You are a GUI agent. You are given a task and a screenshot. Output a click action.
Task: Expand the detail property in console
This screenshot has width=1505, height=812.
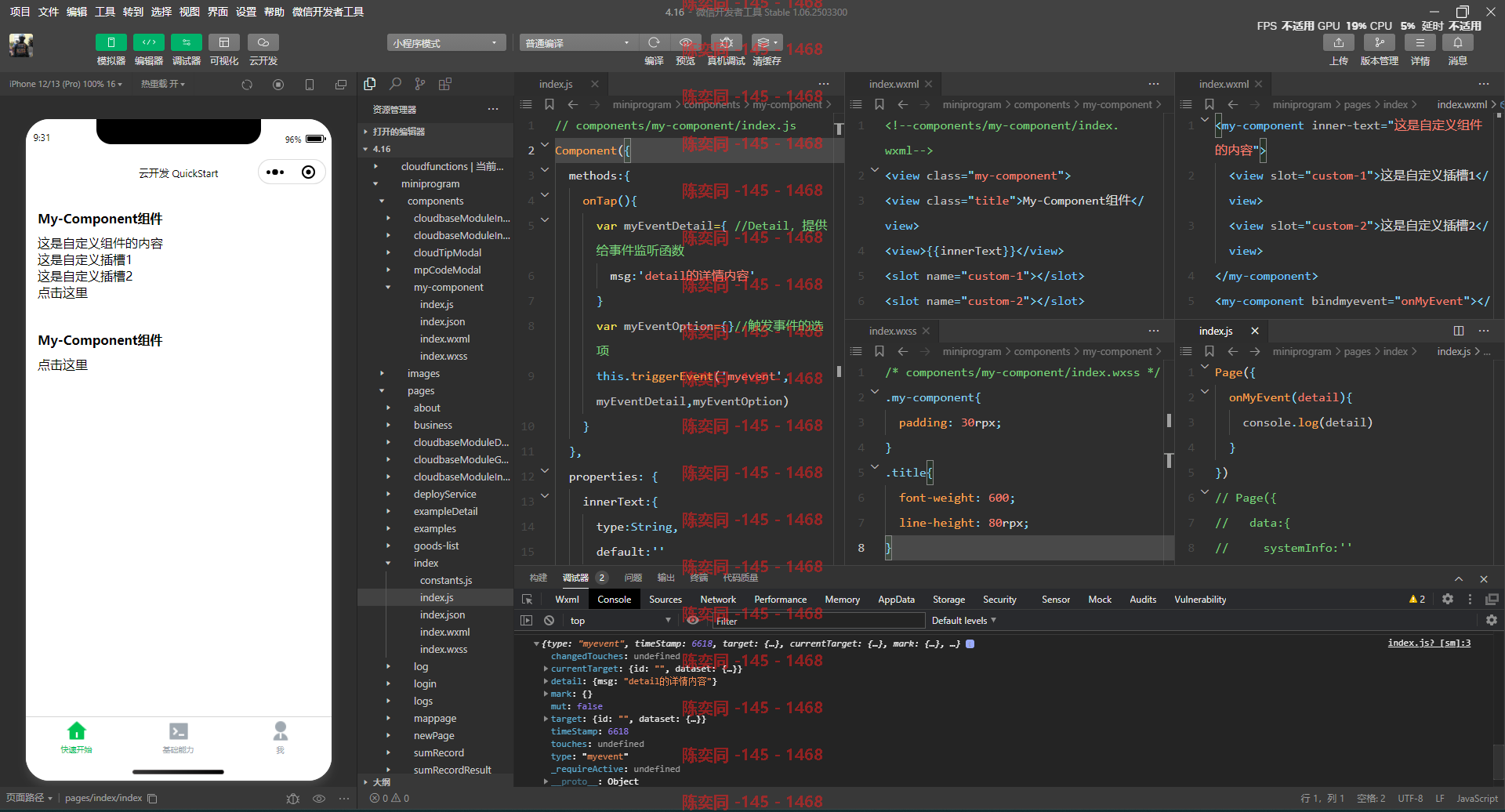pos(546,681)
